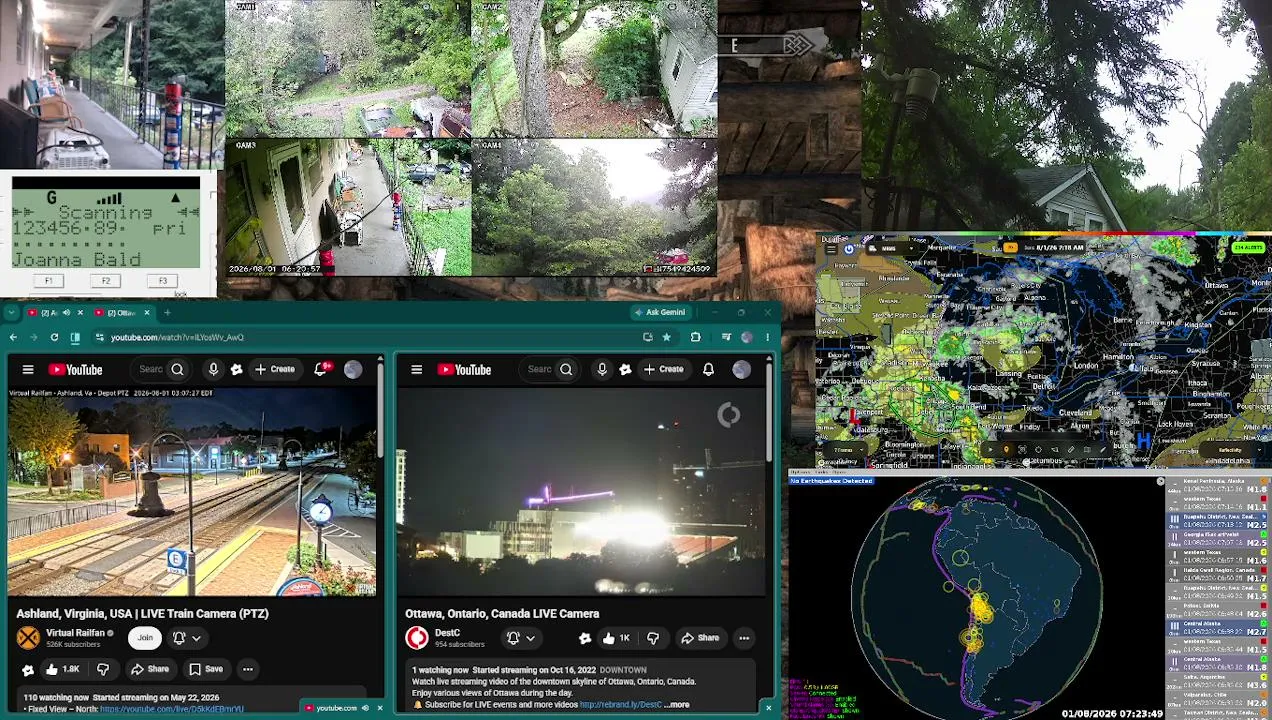
Task: Play radar animation loop
Action: coord(990,450)
